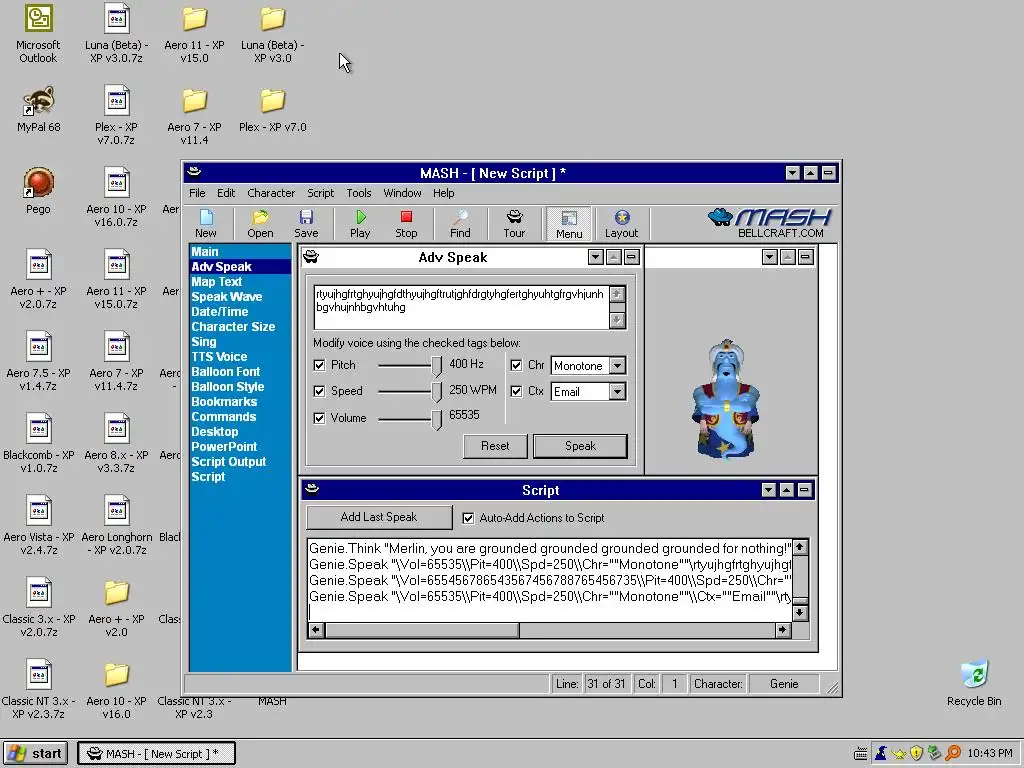The height and width of the screenshot is (768, 1024).
Task: Select the Blackcomb - XP v1.0.7z file
Action: pos(39,443)
